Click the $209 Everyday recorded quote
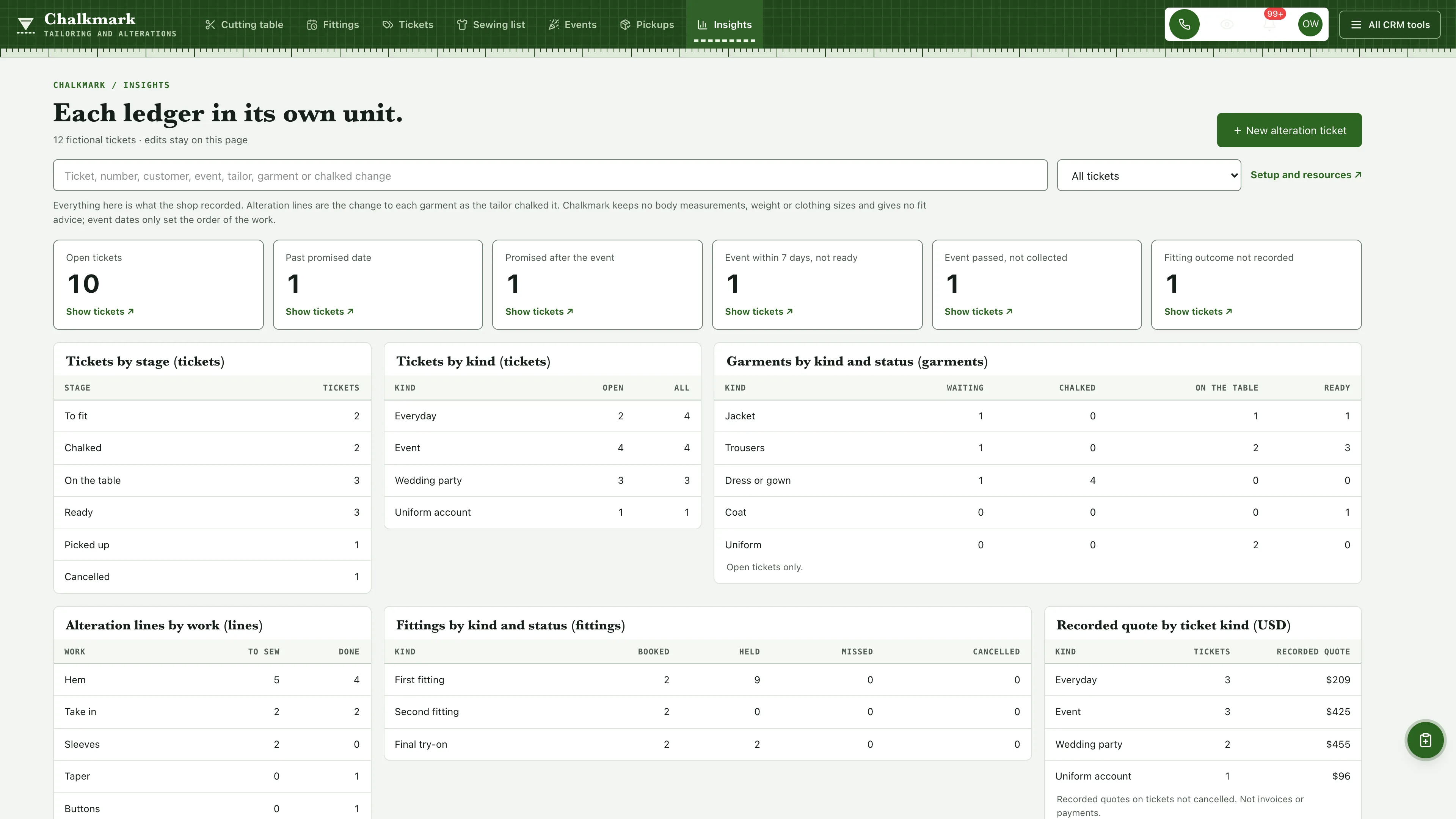The width and height of the screenshot is (1456, 819). [1338, 680]
